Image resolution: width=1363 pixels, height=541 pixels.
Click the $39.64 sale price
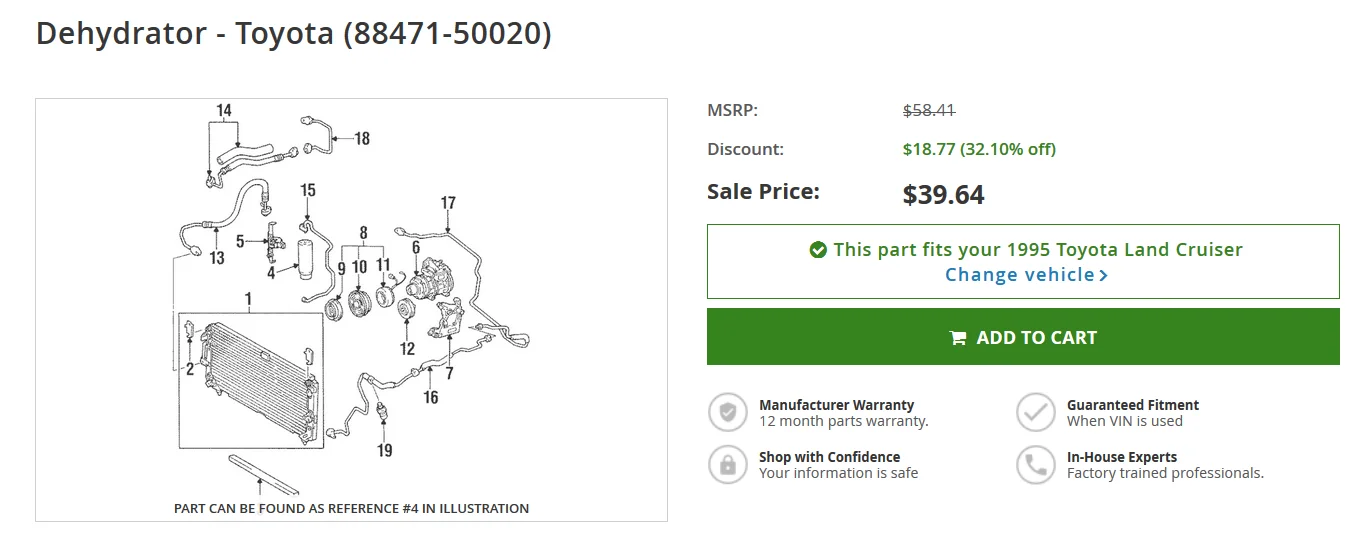pos(943,194)
